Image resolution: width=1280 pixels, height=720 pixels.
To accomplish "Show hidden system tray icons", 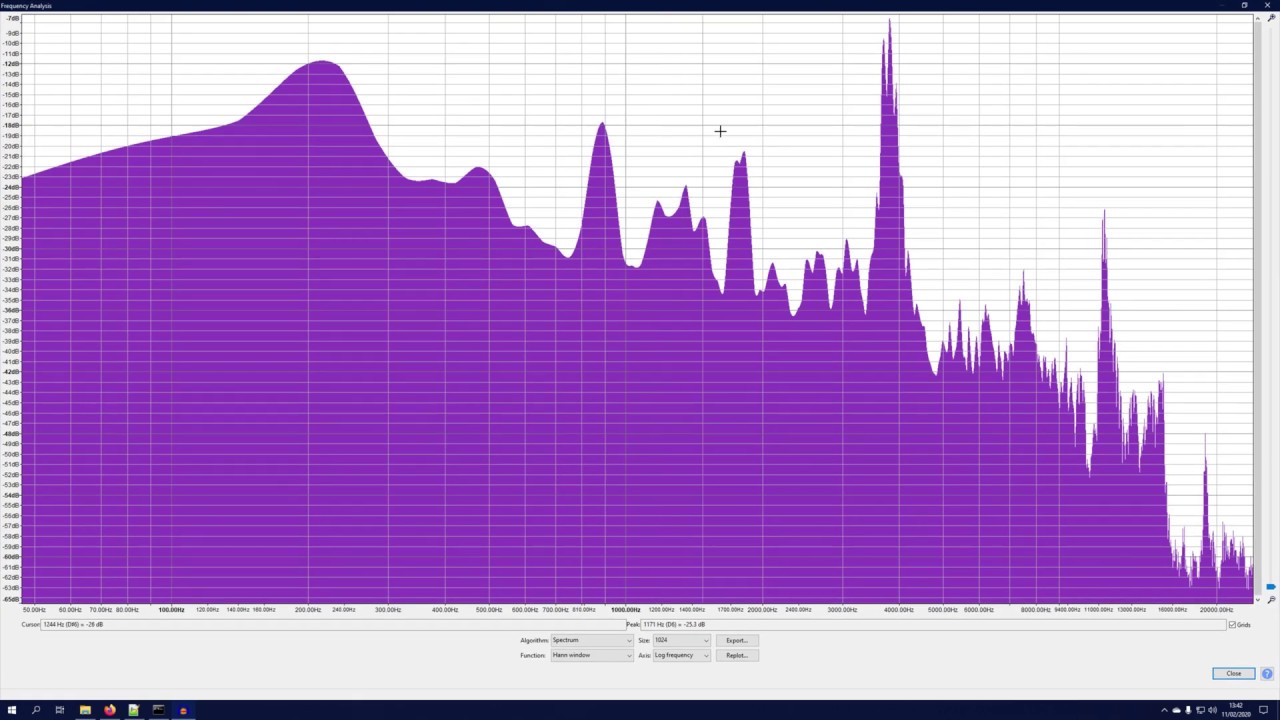I will [x=1164, y=710].
